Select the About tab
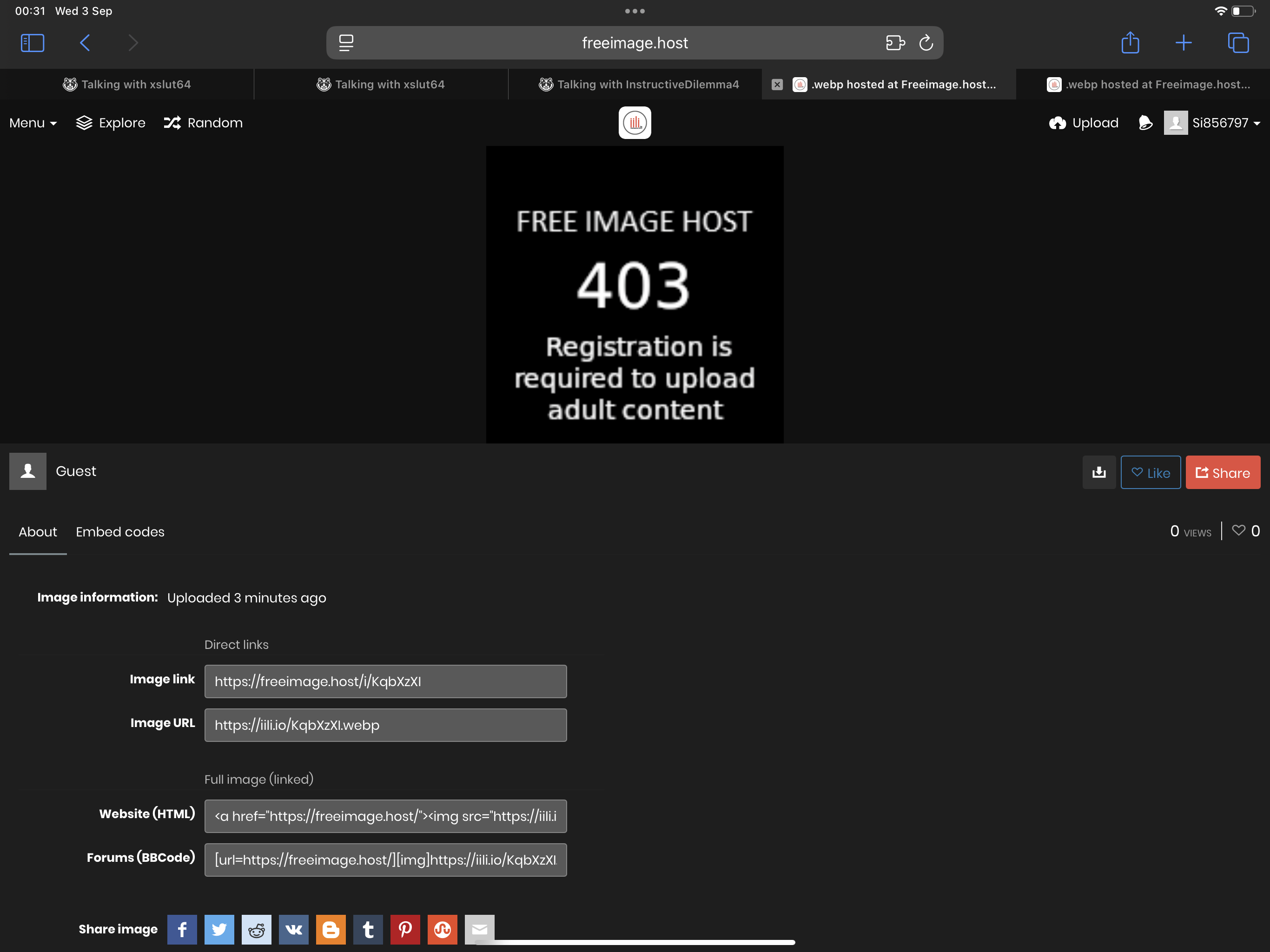Viewport: 1270px width, 952px height. (x=38, y=532)
